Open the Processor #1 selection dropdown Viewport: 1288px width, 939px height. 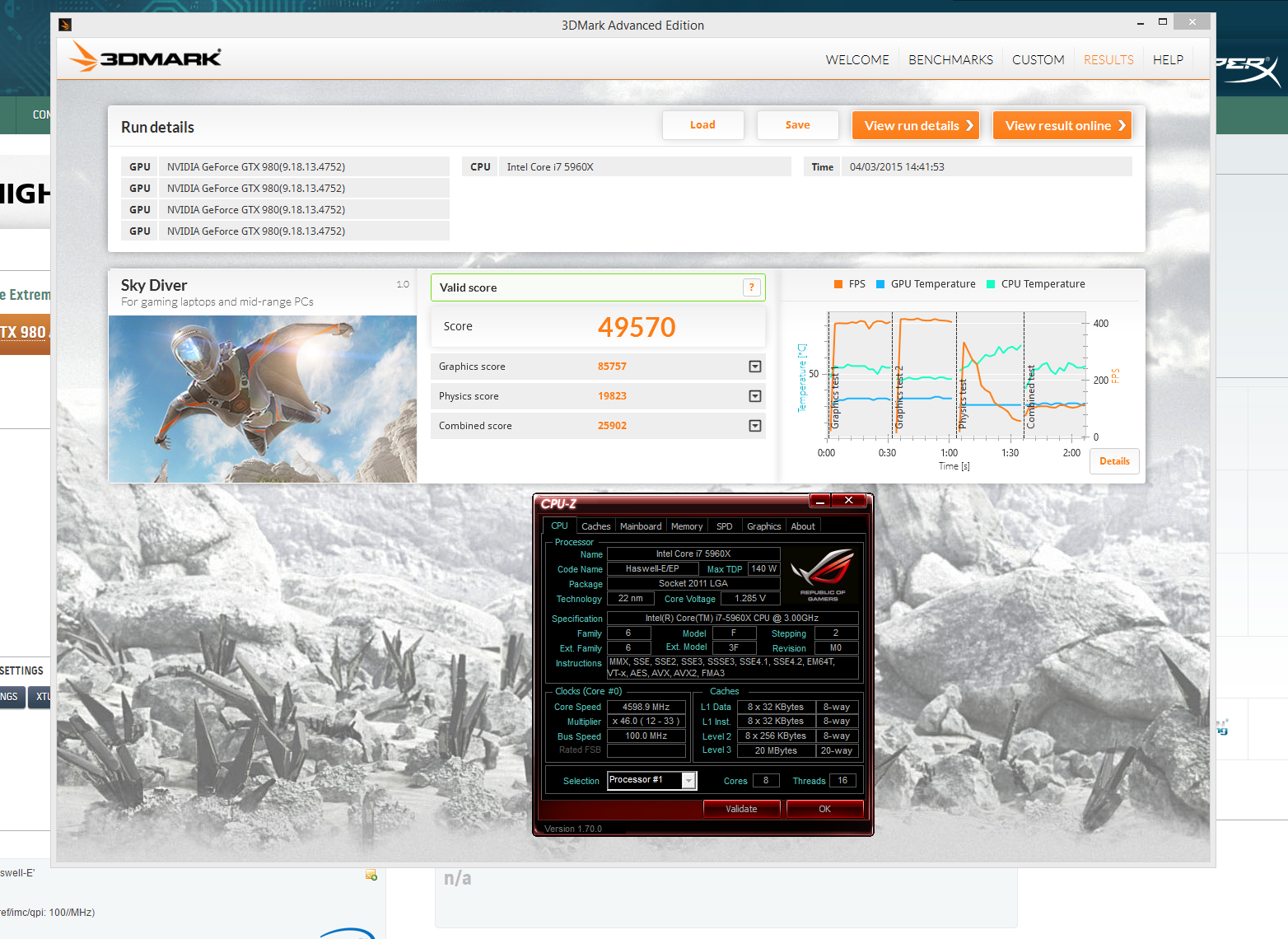click(x=689, y=780)
